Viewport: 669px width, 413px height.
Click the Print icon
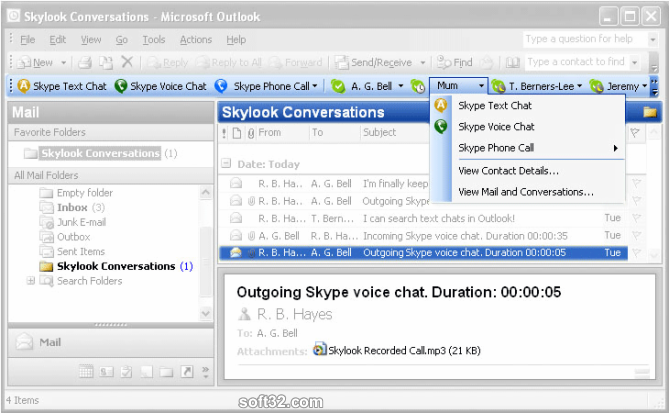point(85,63)
